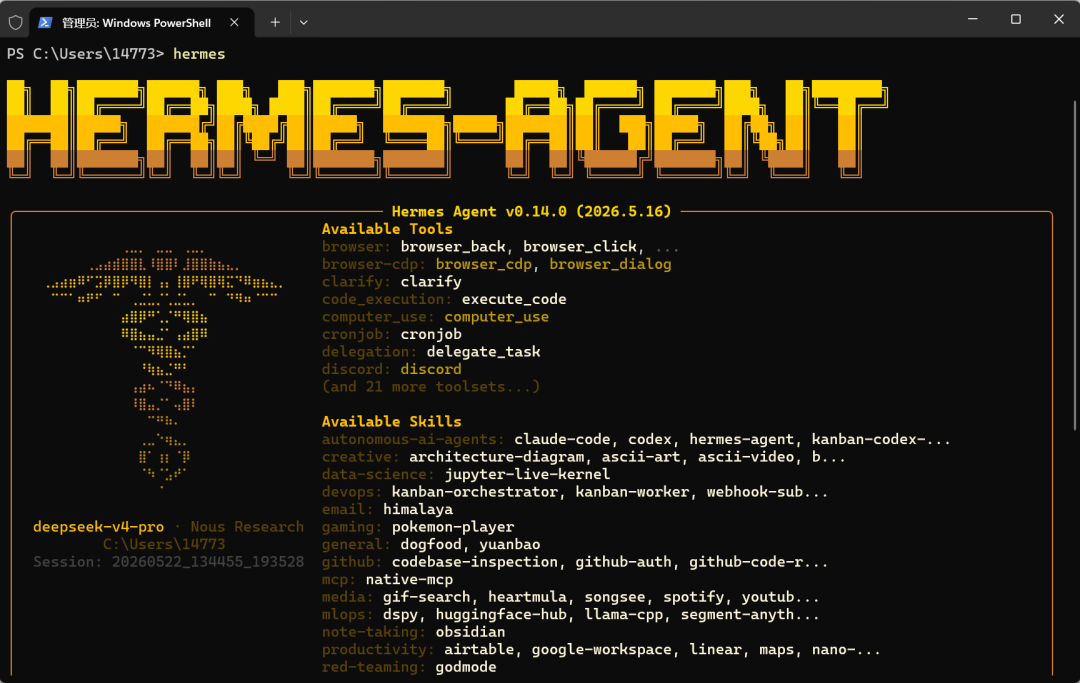
Task: Click the 'songsee' media skill
Action: coord(614,598)
